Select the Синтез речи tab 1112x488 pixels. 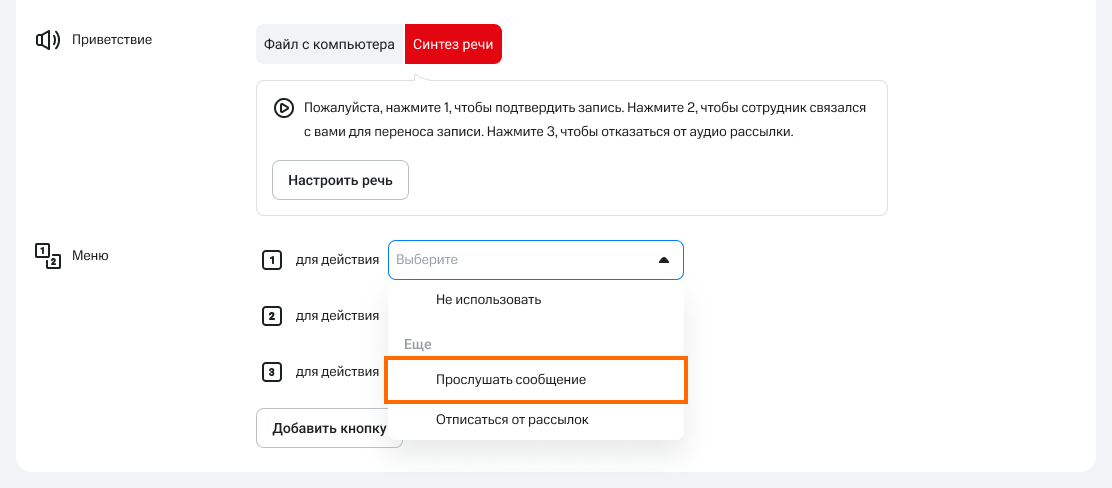pos(453,45)
